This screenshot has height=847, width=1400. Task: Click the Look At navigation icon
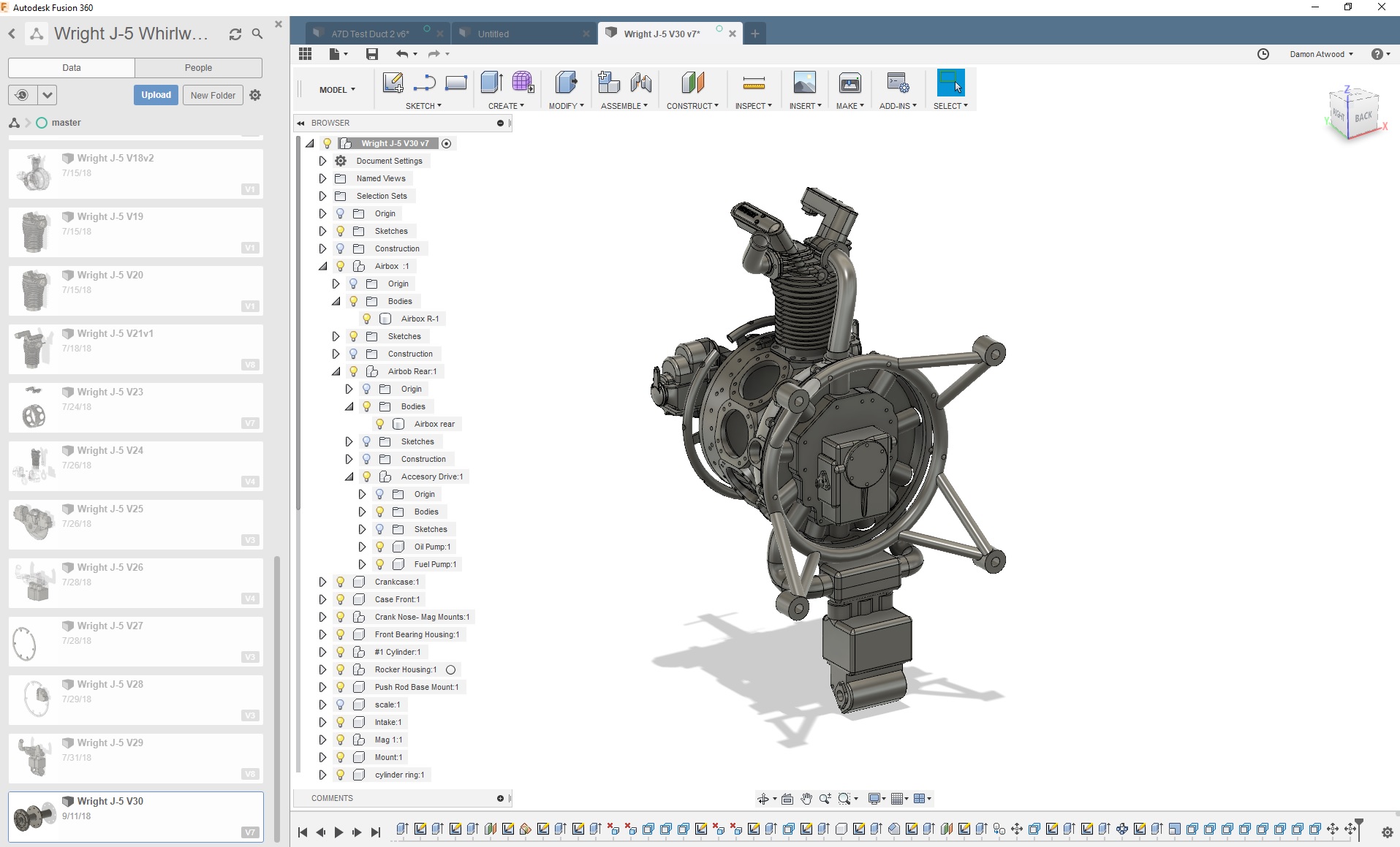coord(787,799)
